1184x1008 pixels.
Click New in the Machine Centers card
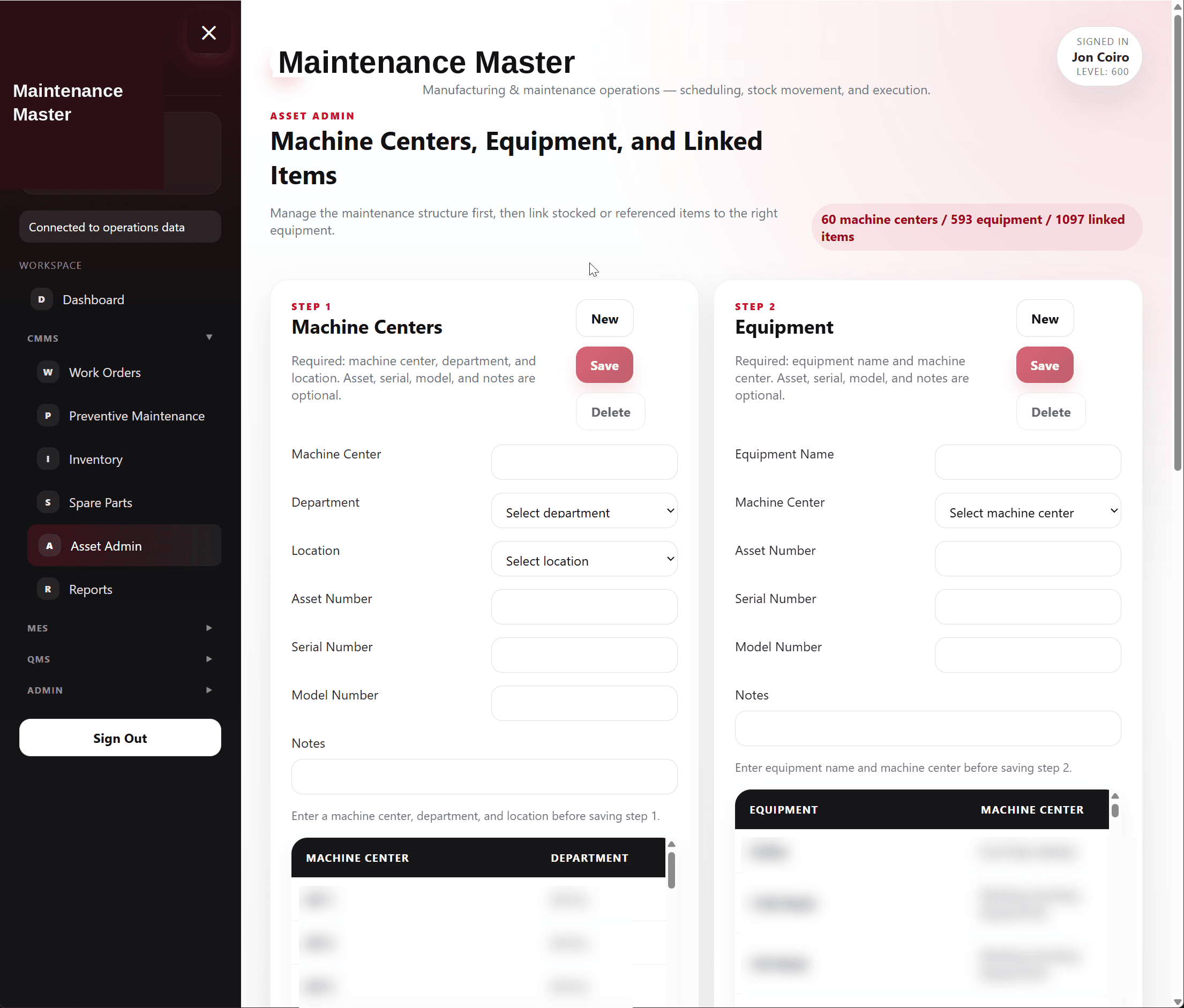604,319
